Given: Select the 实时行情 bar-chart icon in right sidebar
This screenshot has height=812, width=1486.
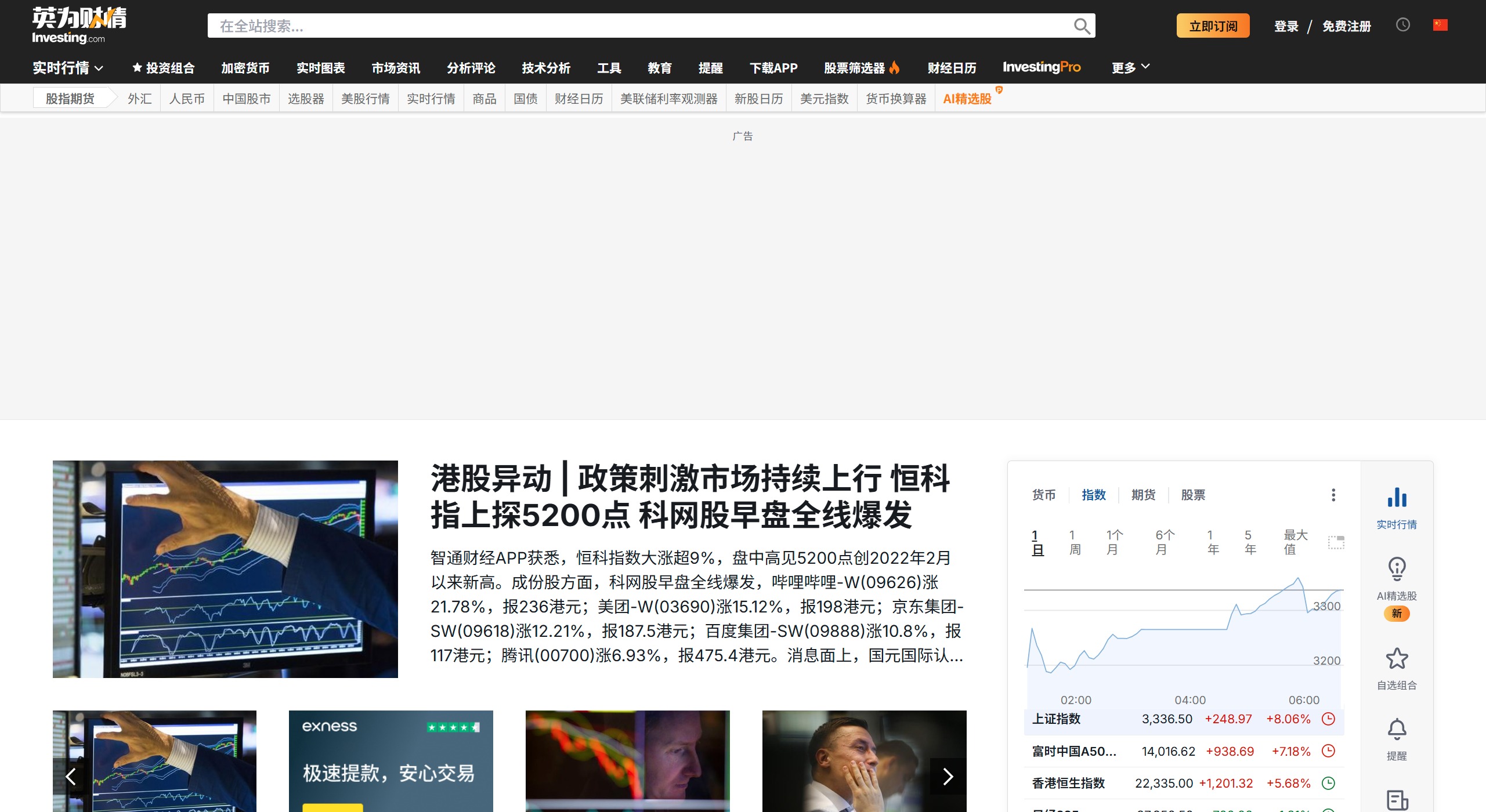Looking at the screenshot, I should (1397, 498).
